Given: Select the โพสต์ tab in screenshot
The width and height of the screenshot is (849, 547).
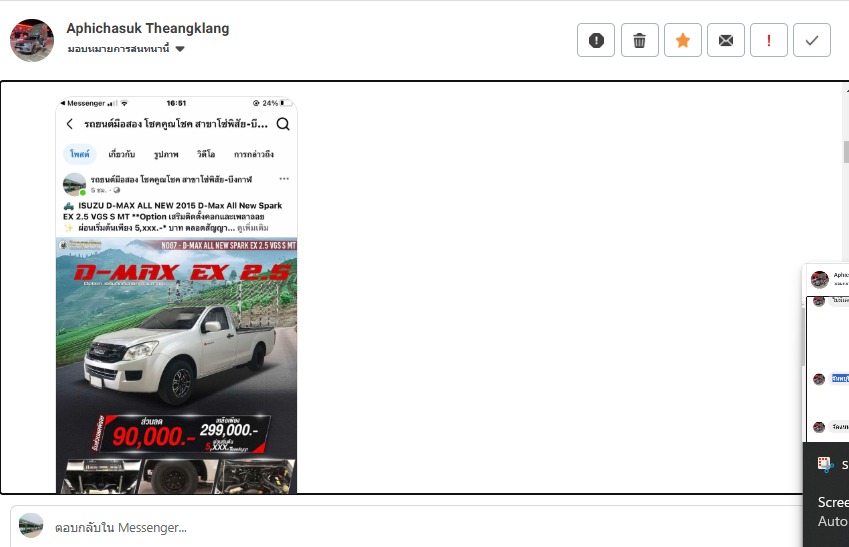Looking at the screenshot, I should pos(80,154).
